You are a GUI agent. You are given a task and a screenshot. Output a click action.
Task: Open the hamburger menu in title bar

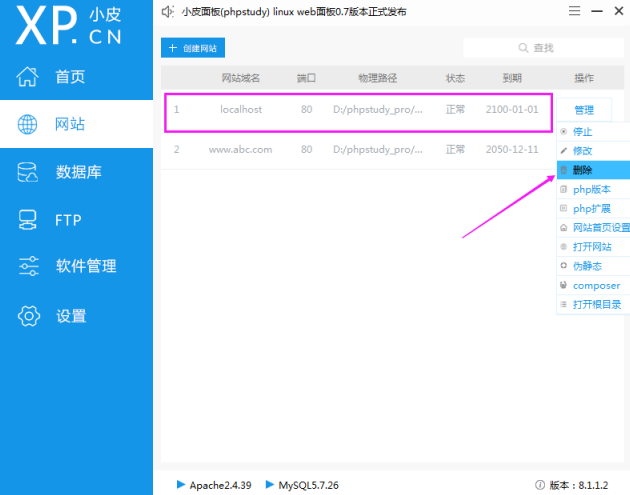point(573,11)
